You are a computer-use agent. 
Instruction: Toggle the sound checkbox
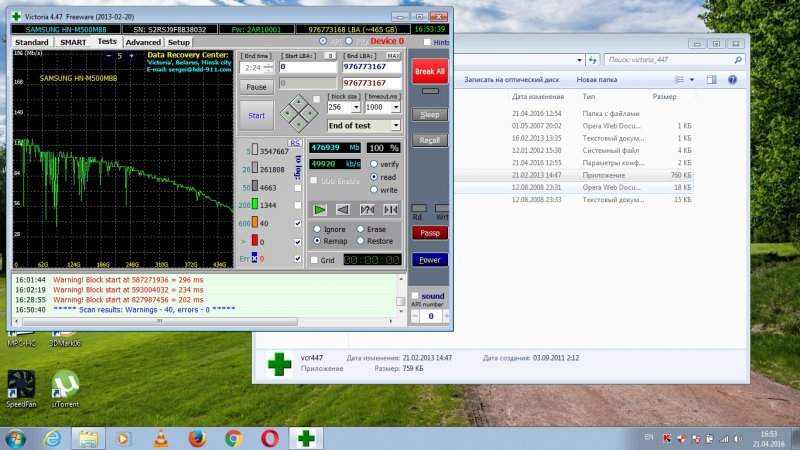(415, 296)
